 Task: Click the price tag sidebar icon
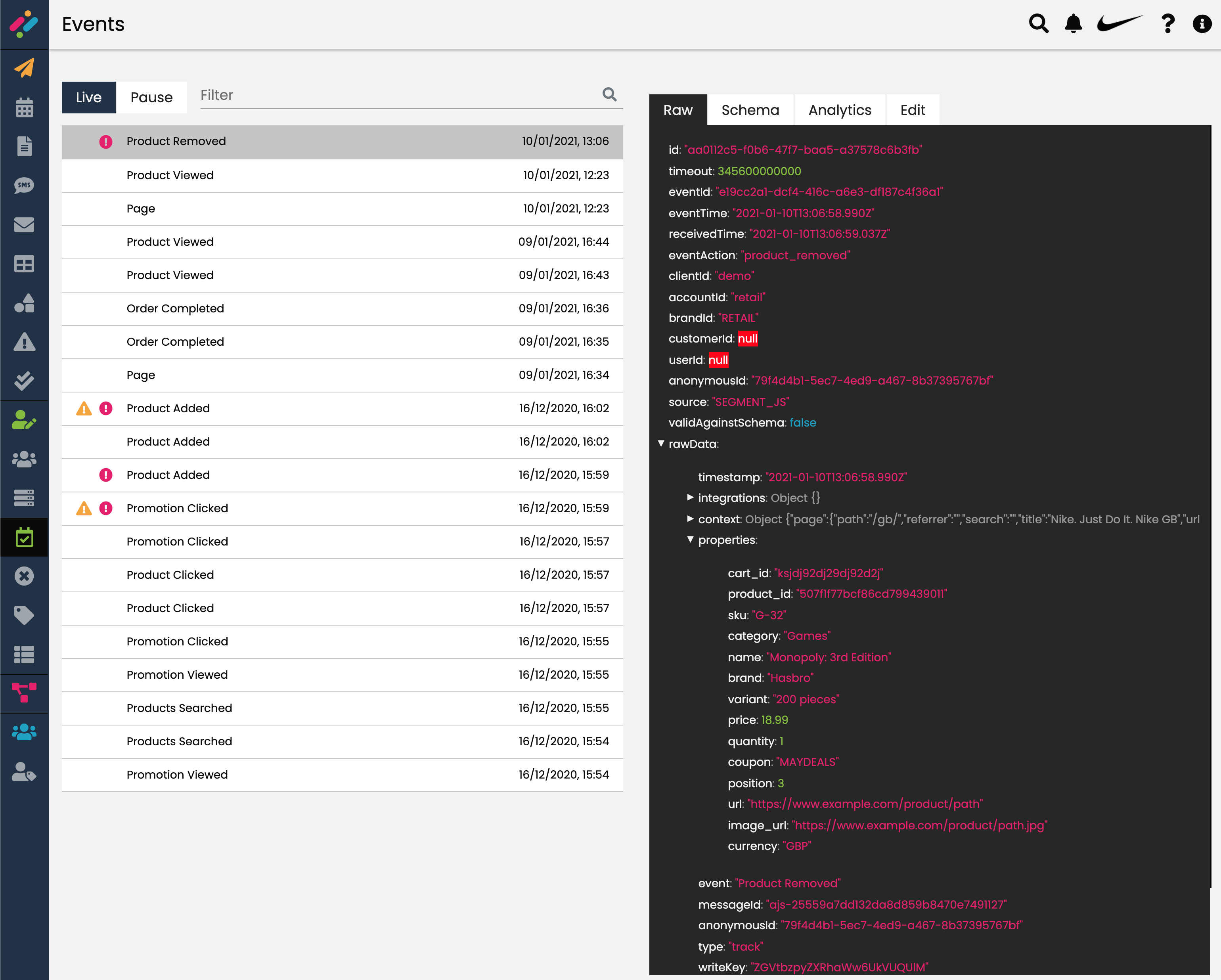(24, 615)
